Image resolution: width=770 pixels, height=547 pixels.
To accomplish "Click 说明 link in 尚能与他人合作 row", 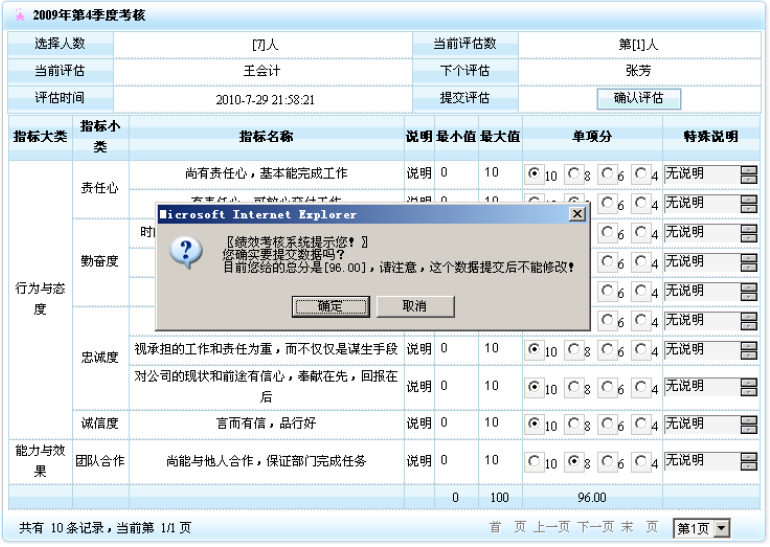I will pos(419,461).
